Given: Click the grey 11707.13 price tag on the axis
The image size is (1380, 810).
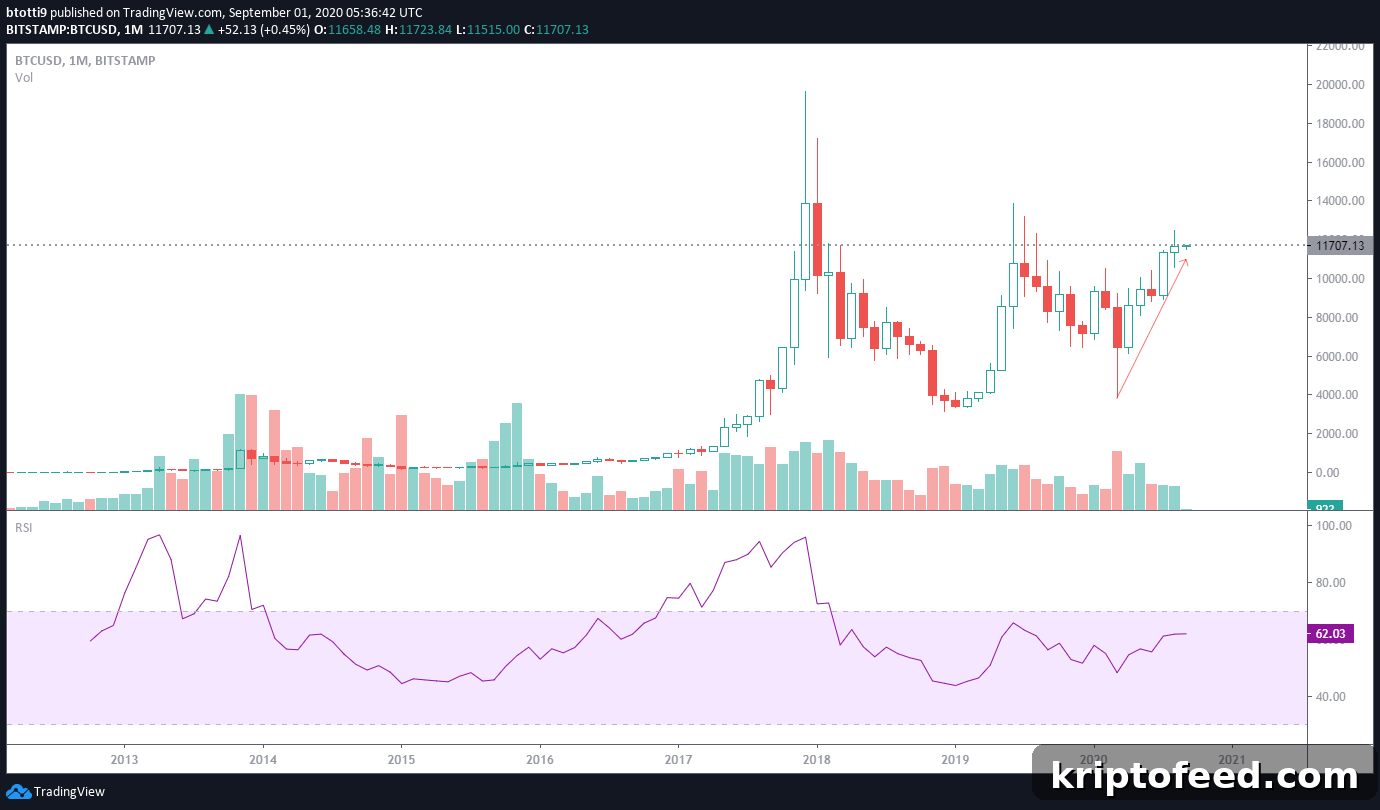Looking at the screenshot, I should click(1339, 246).
